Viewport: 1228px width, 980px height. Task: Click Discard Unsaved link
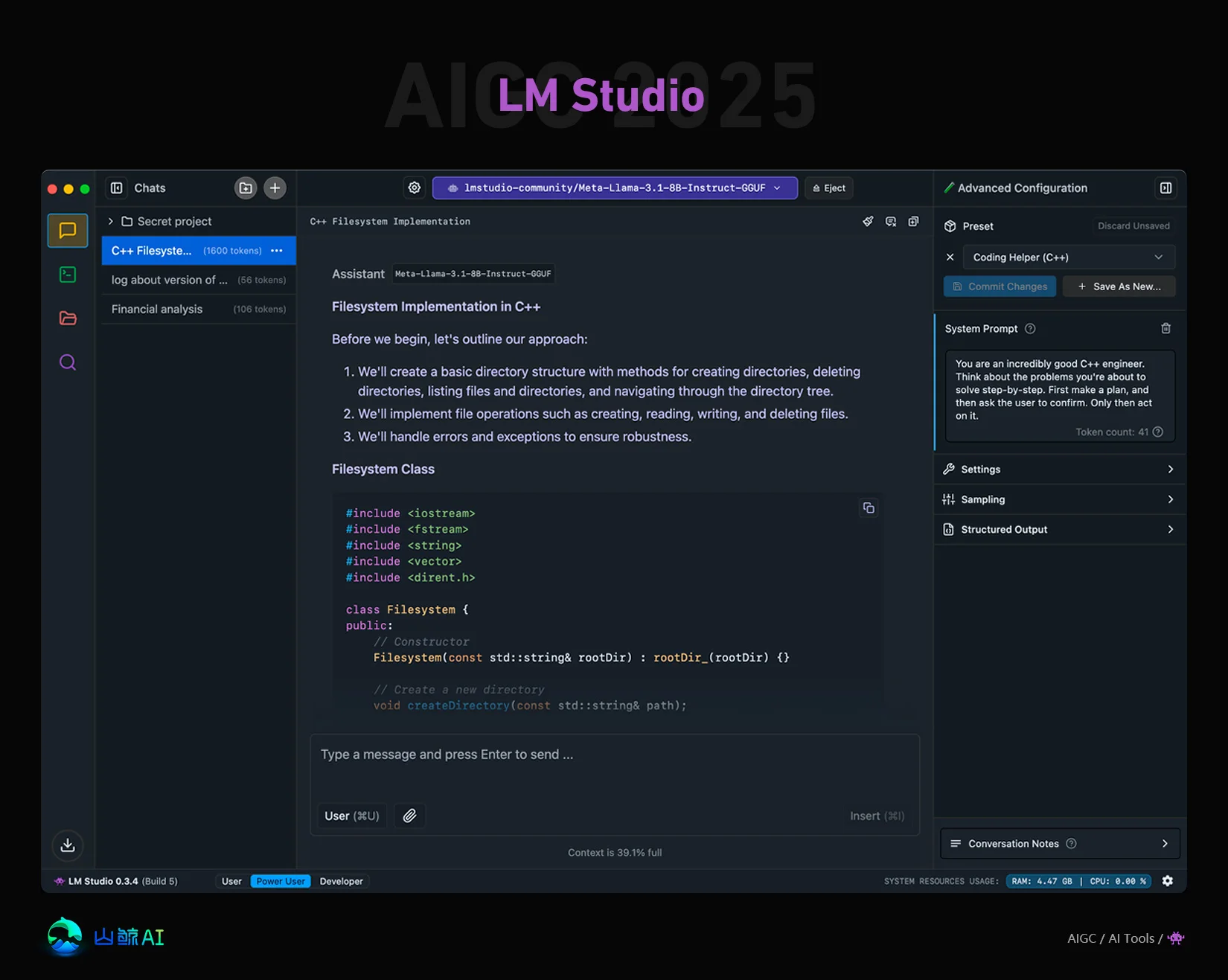click(1133, 226)
